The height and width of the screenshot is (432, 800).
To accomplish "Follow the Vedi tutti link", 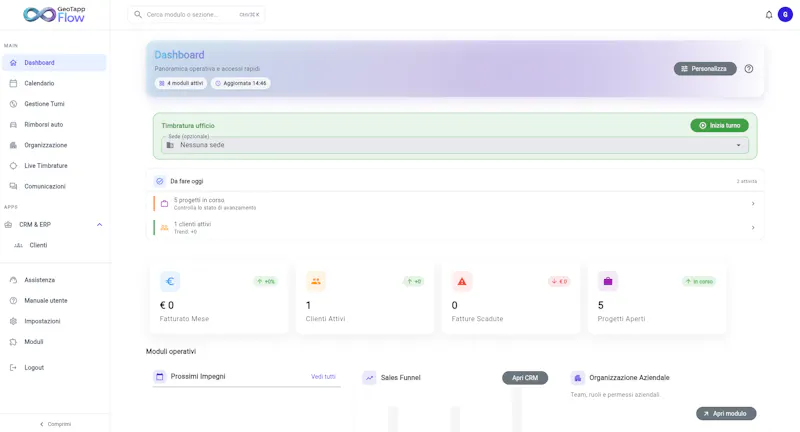I will click(x=323, y=377).
